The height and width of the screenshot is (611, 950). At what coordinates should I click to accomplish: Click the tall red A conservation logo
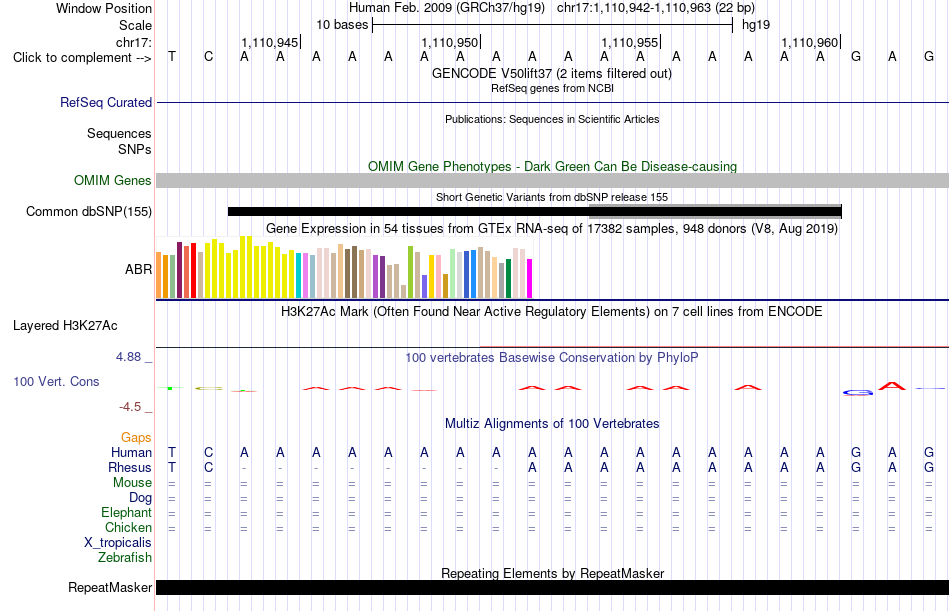(892, 386)
